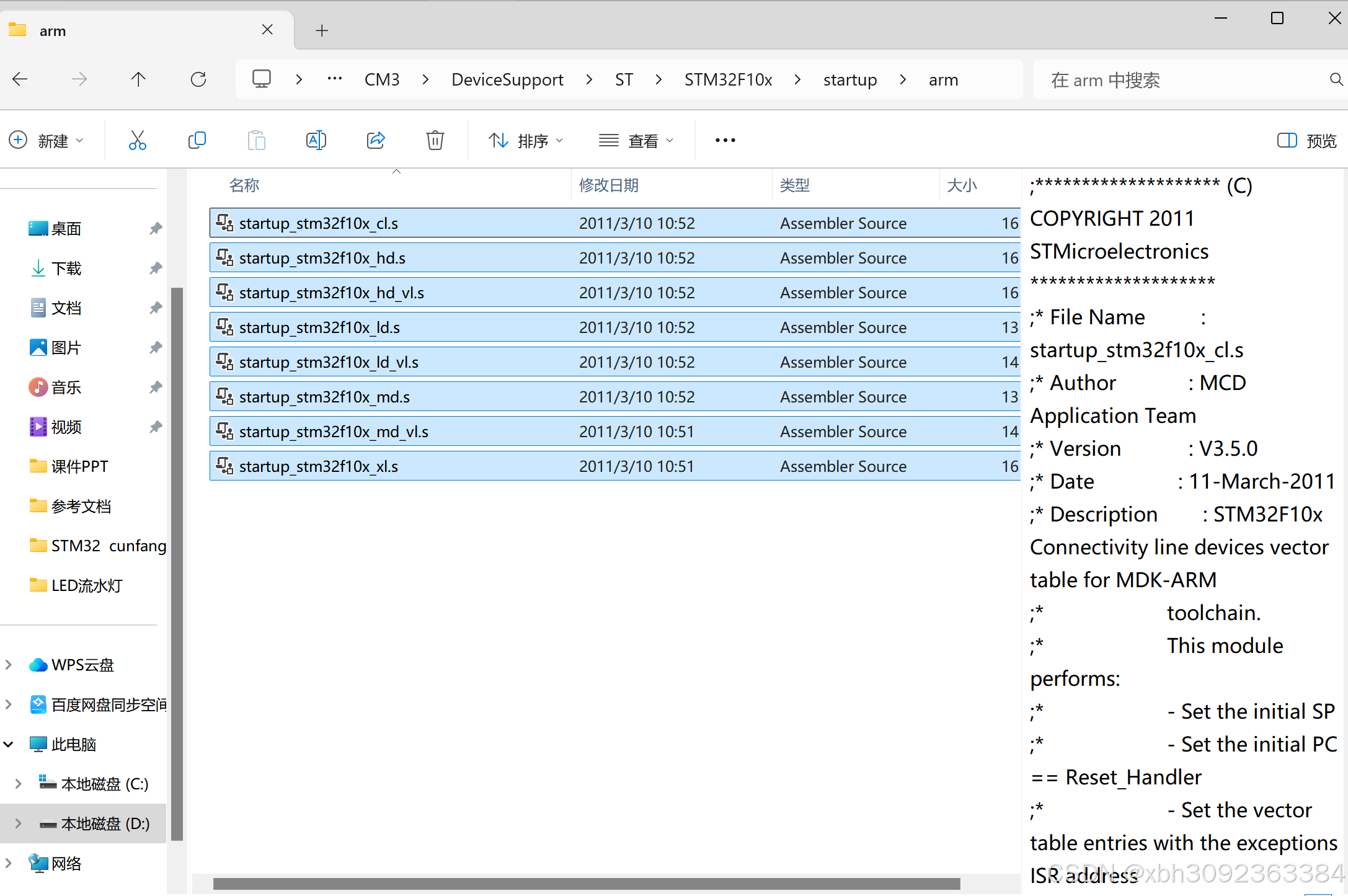Open a new tab with plus button
Image resolution: width=1348 pixels, height=896 pixels.
322,30
